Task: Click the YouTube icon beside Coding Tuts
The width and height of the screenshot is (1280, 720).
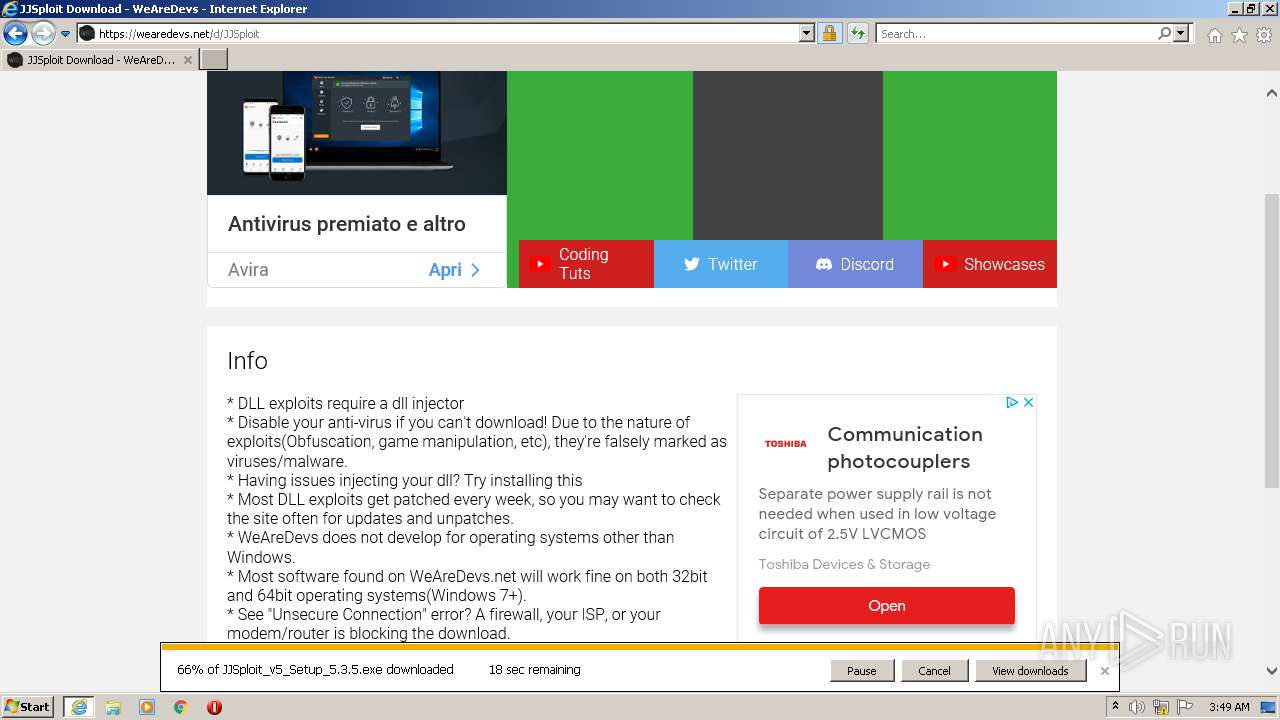Action: [x=540, y=264]
